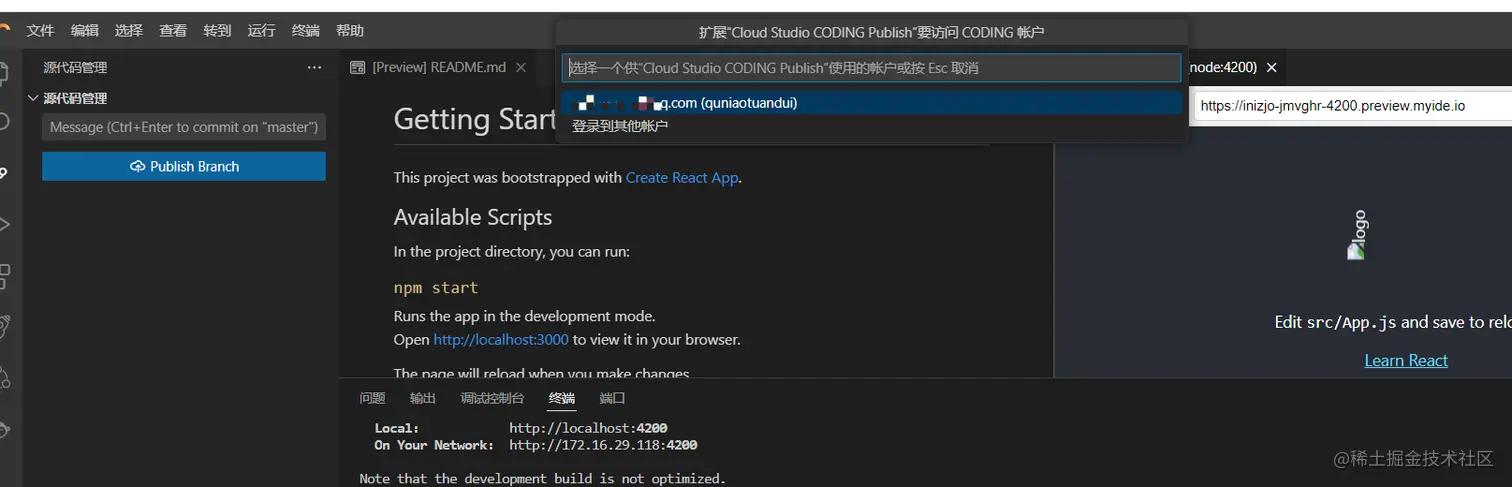
Task: Open the 编辑 menu
Action: point(85,31)
